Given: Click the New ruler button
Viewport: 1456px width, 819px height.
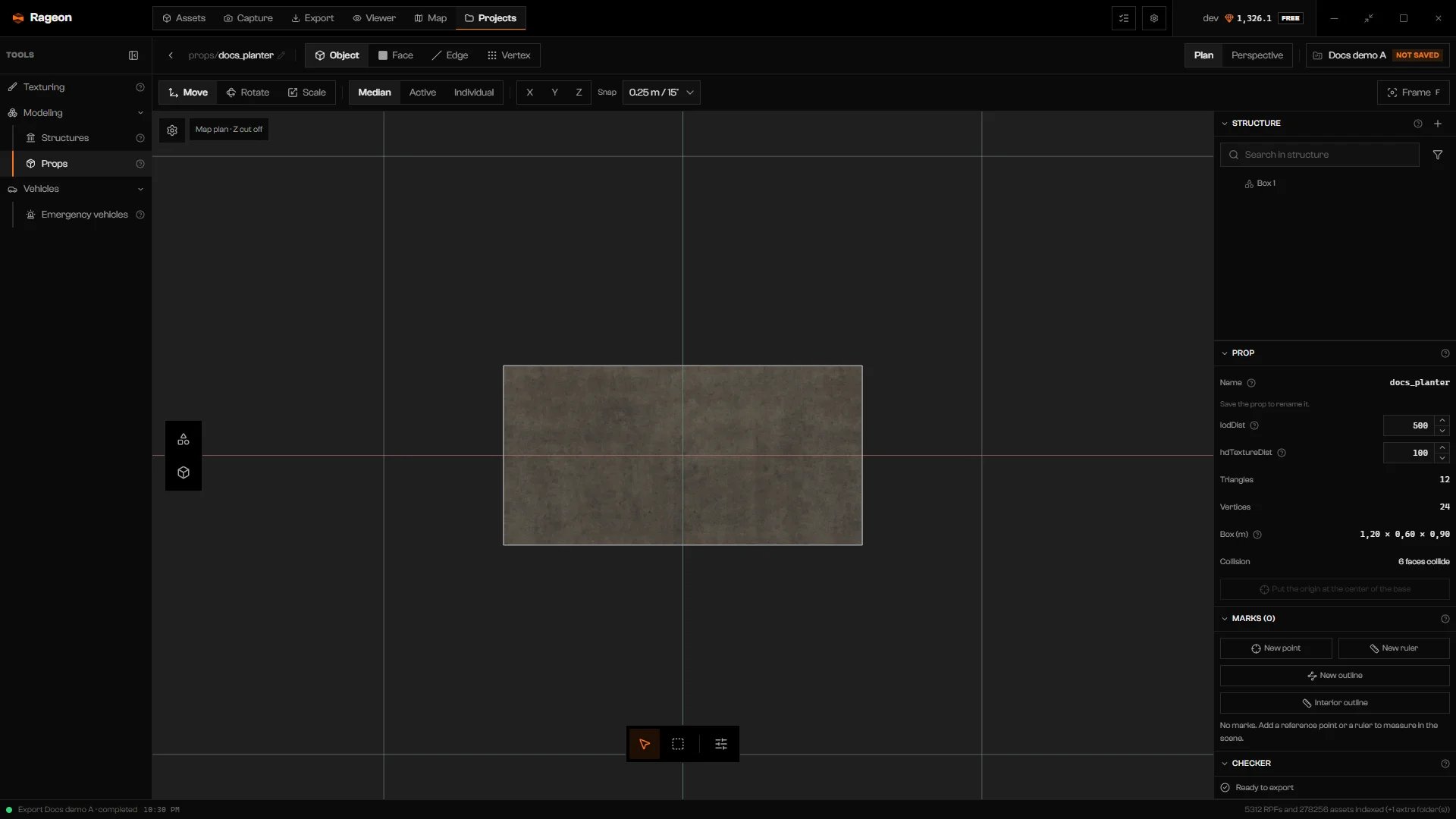Looking at the screenshot, I should tap(1394, 648).
